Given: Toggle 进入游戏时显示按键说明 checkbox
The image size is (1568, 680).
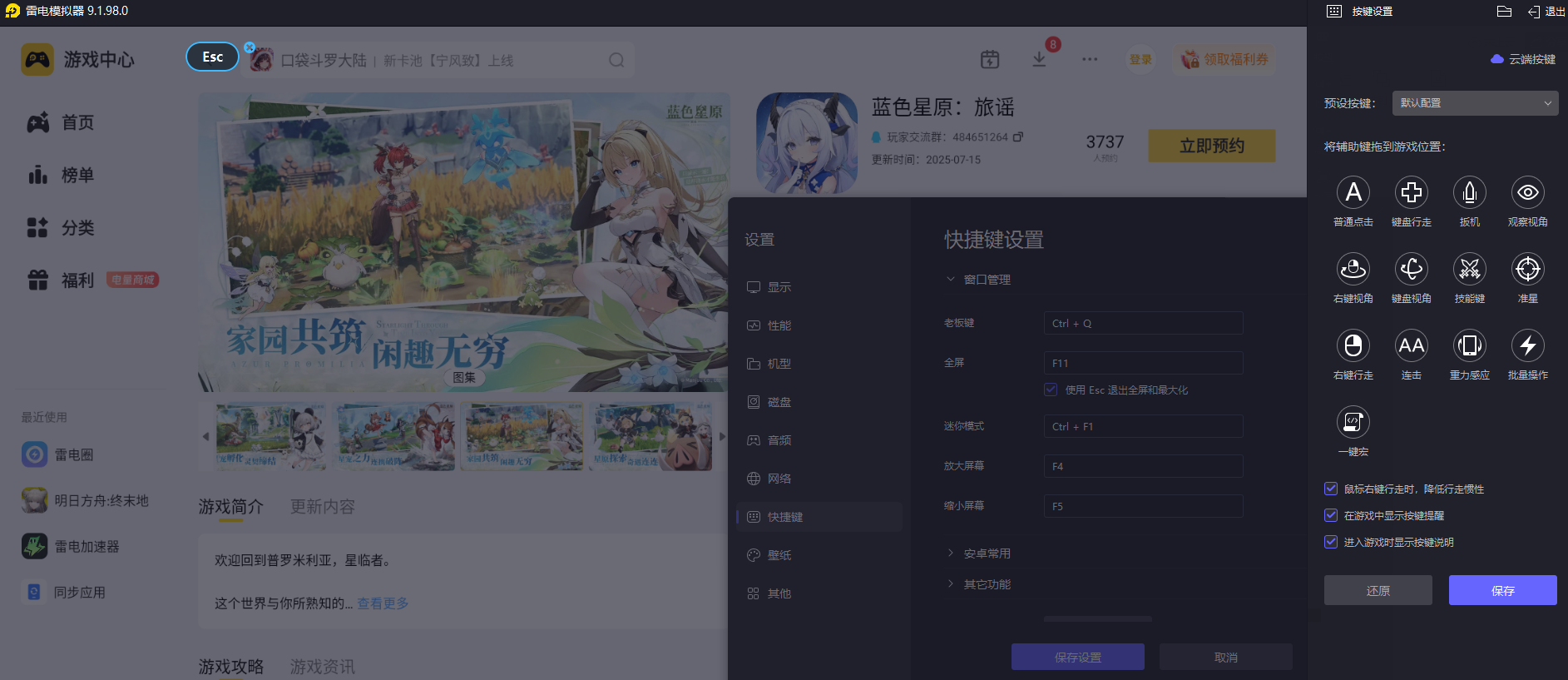Looking at the screenshot, I should pyautogui.click(x=1331, y=542).
